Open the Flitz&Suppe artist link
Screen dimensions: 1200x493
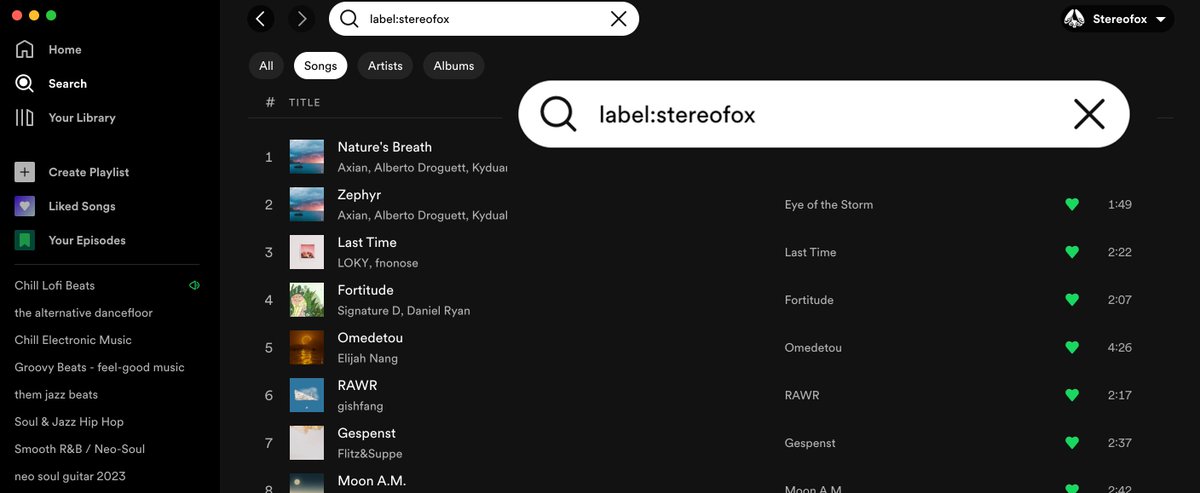tap(370, 454)
